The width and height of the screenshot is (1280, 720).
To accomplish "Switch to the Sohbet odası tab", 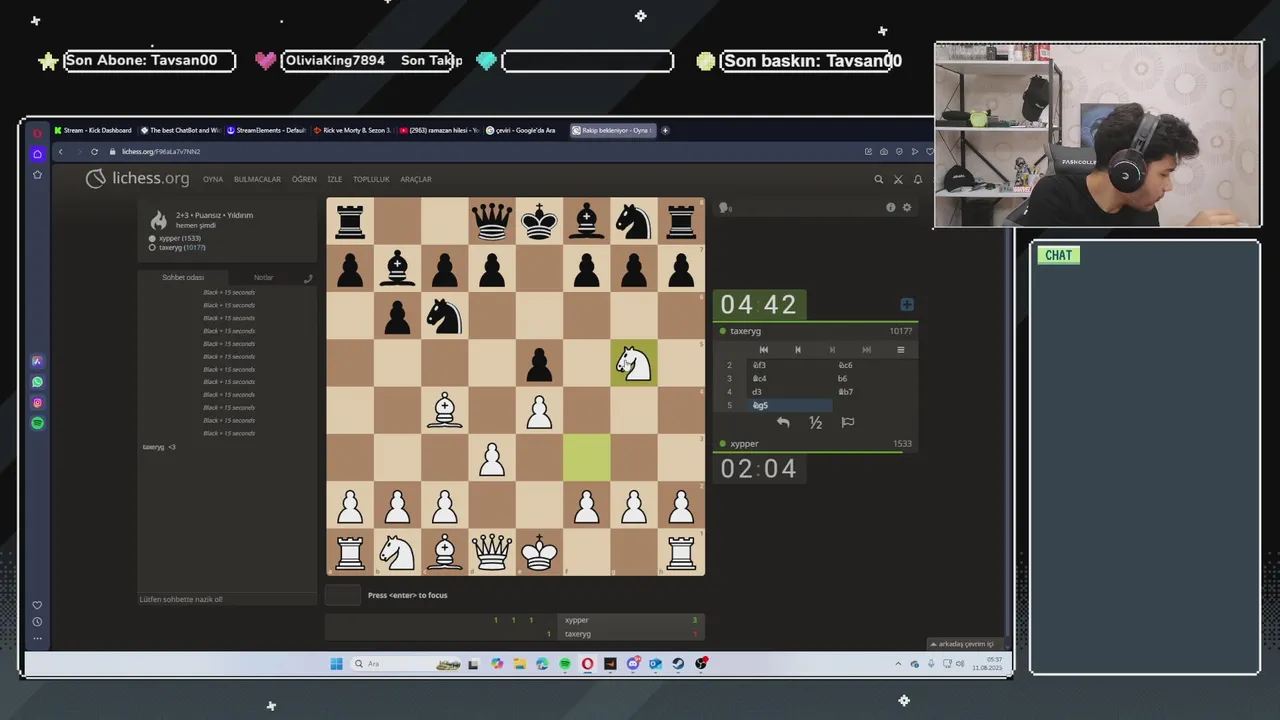I will tap(183, 277).
